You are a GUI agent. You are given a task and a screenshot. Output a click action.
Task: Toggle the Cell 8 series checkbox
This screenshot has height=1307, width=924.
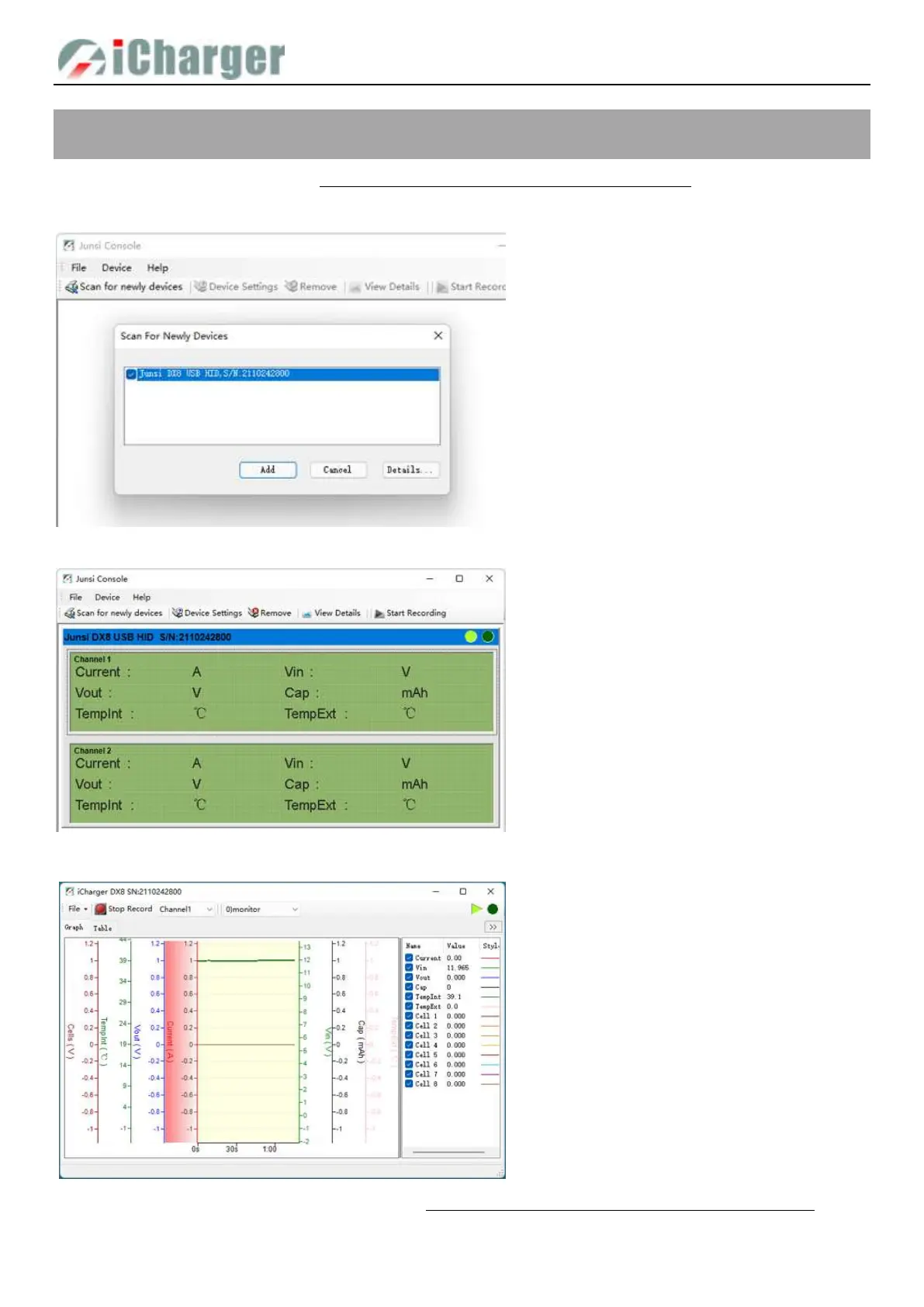[409, 1083]
